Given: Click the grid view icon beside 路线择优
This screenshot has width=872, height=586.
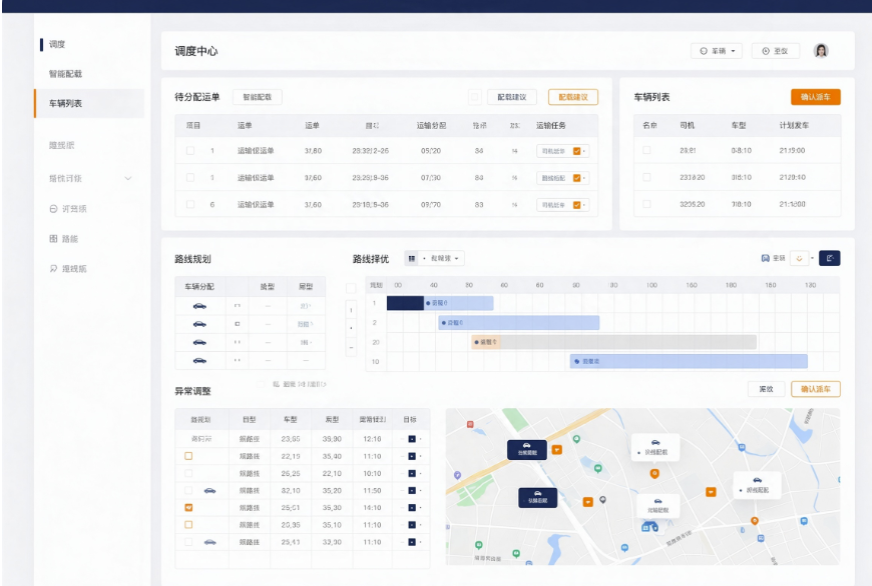Looking at the screenshot, I should point(412,258).
